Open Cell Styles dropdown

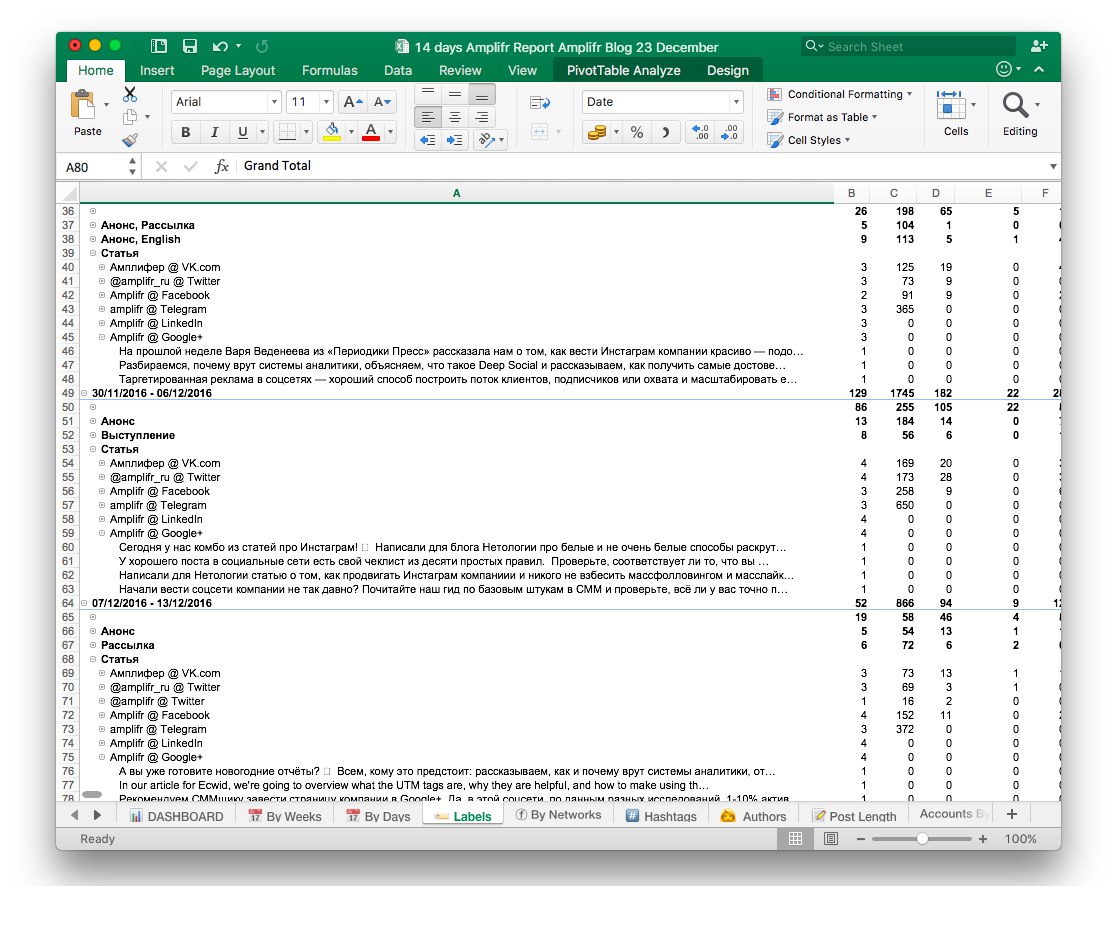pyautogui.click(x=809, y=140)
